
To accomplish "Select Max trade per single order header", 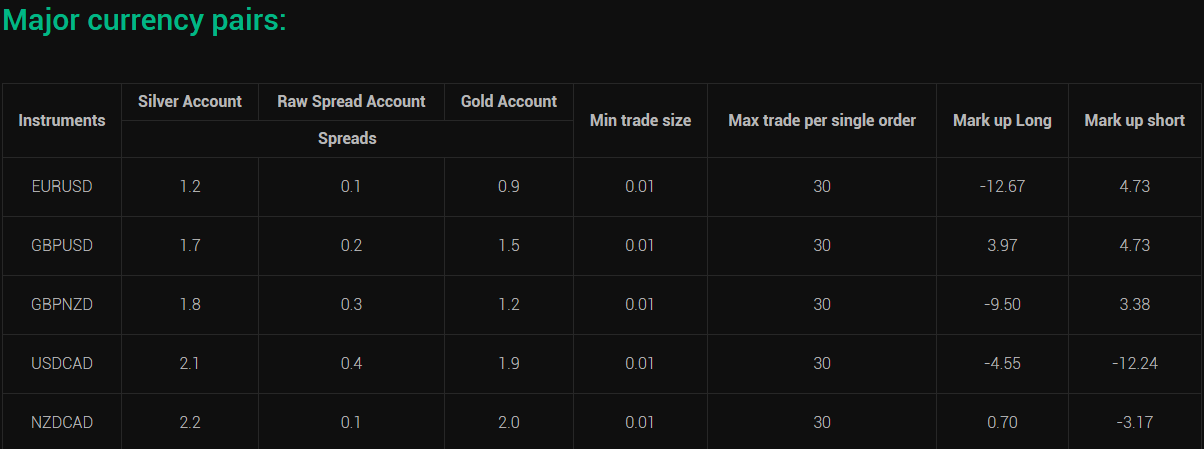I will click(x=822, y=120).
